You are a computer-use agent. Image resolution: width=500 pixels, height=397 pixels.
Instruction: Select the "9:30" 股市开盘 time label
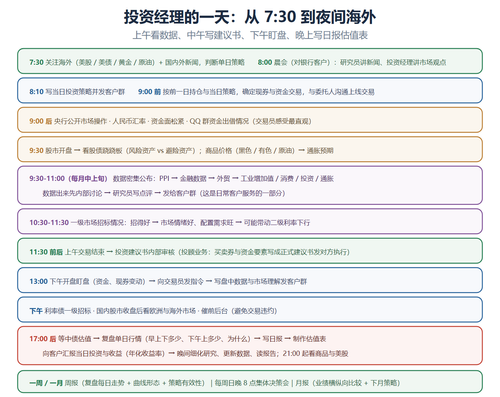point(36,151)
